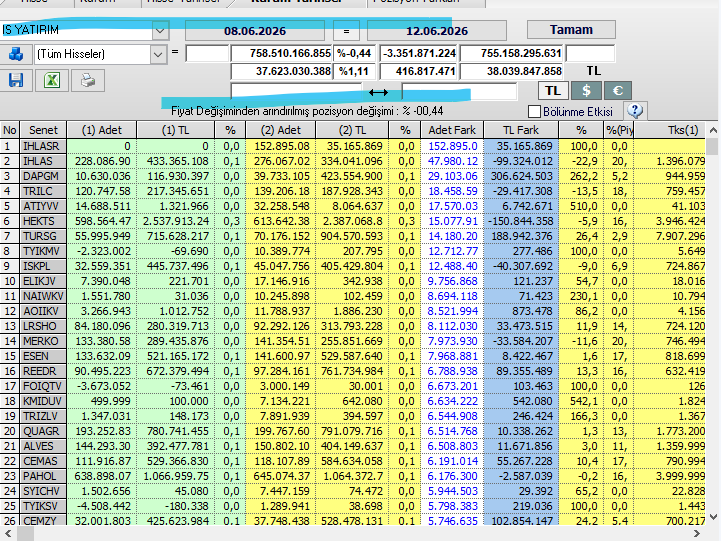Image resolution: width=721 pixels, height=541 pixels.
Task: Expand the (Tüm Hisseler) dropdown
Action: click(x=158, y=55)
